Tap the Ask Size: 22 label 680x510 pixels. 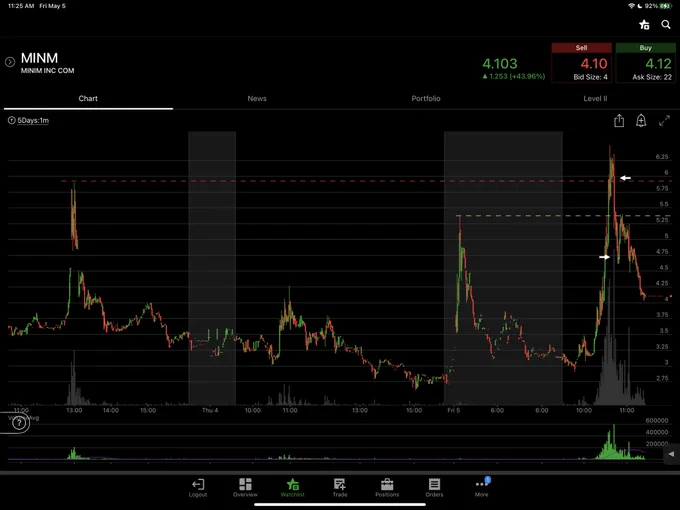(652, 77)
